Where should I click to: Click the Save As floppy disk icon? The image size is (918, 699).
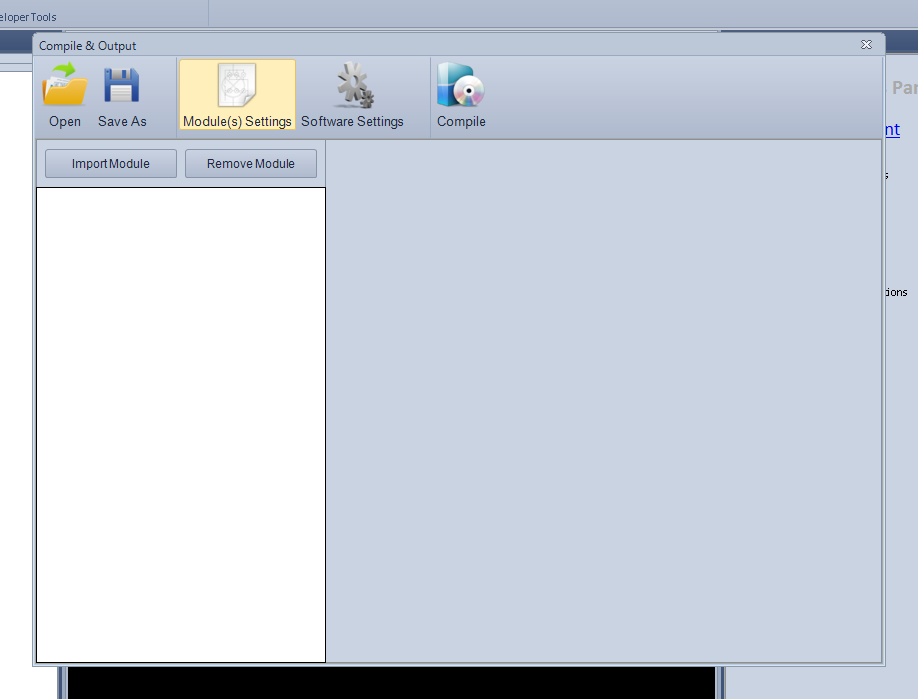(x=122, y=85)
